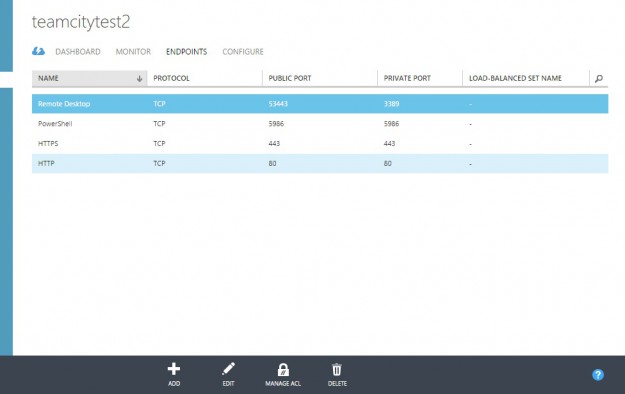625x394 pixels.
Task: Go to the Configure tab
Action: 243,51
